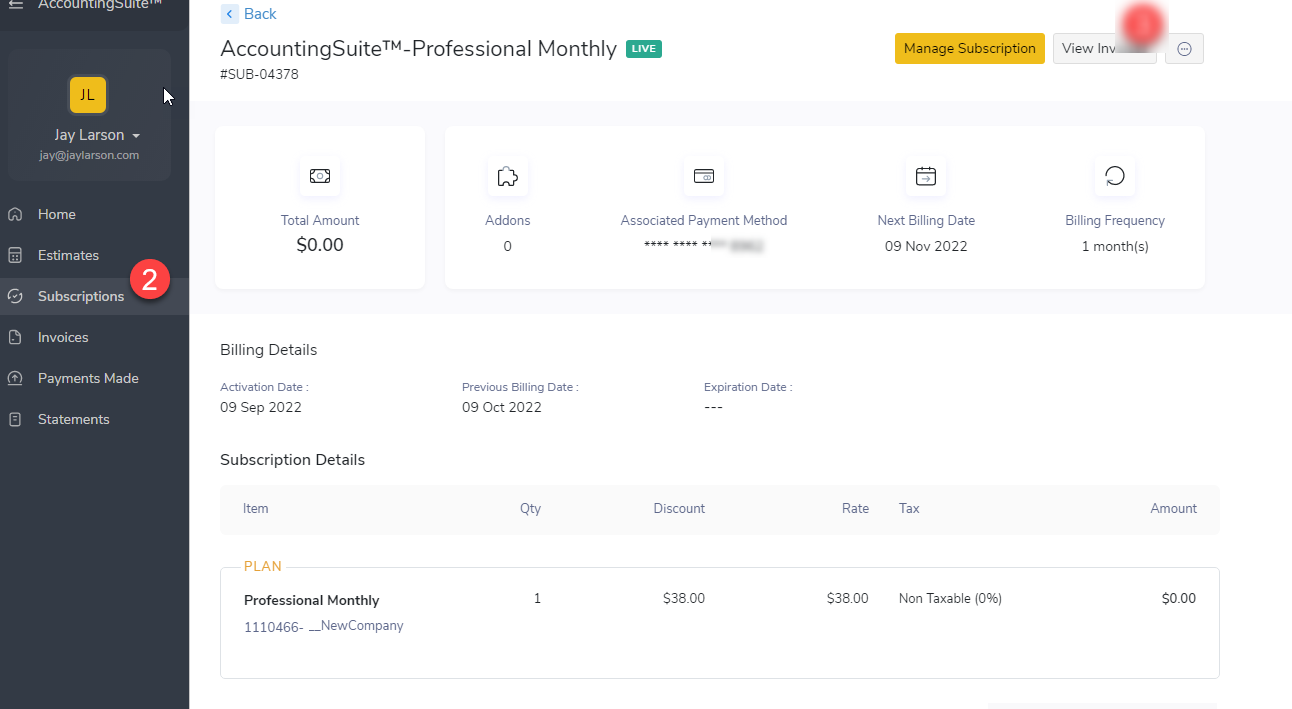The image size is (1292, 709).
Task: Open the Invoices sidebar icon
Action: coord(15,337)
